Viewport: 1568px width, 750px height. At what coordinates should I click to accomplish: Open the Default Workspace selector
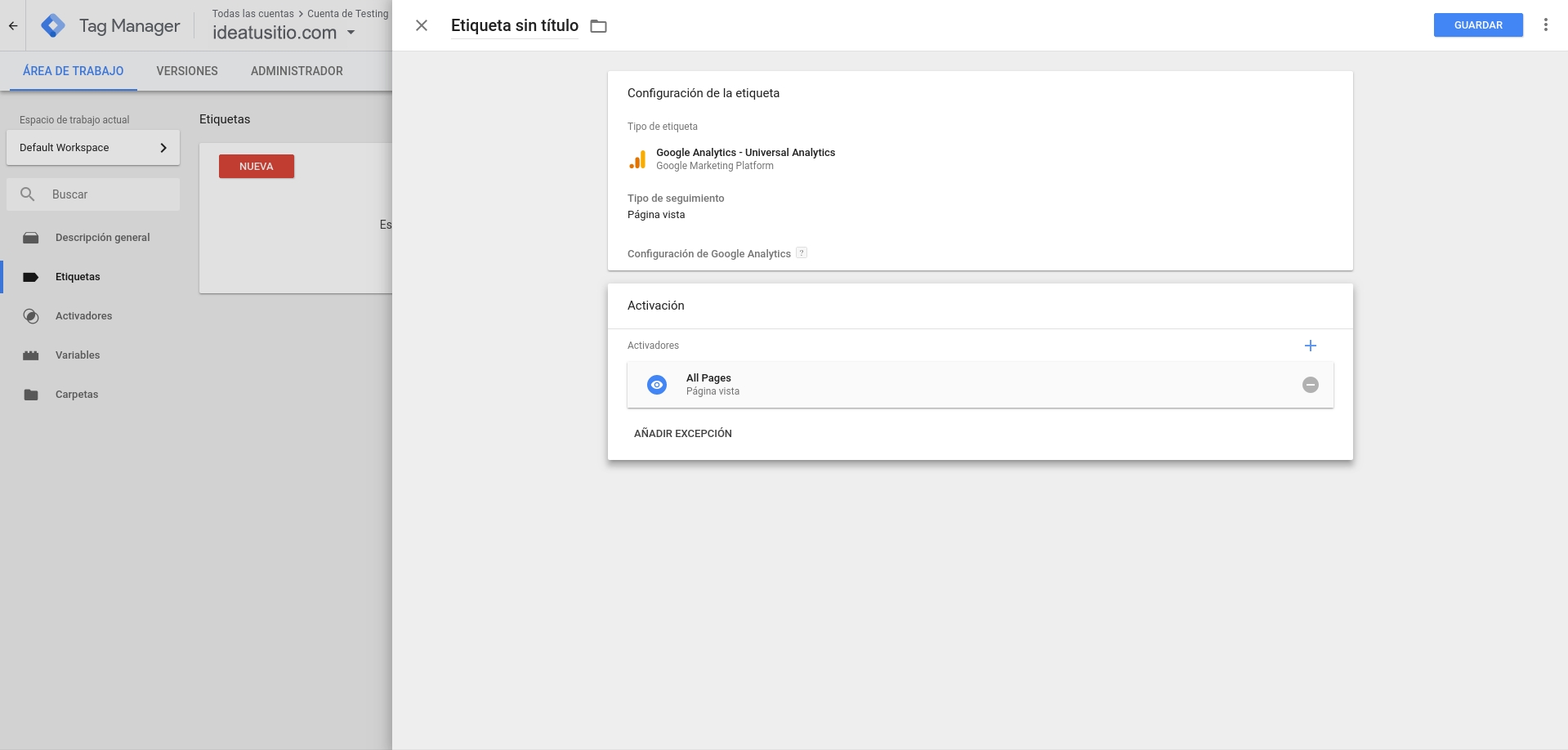(x=93, y=148)
